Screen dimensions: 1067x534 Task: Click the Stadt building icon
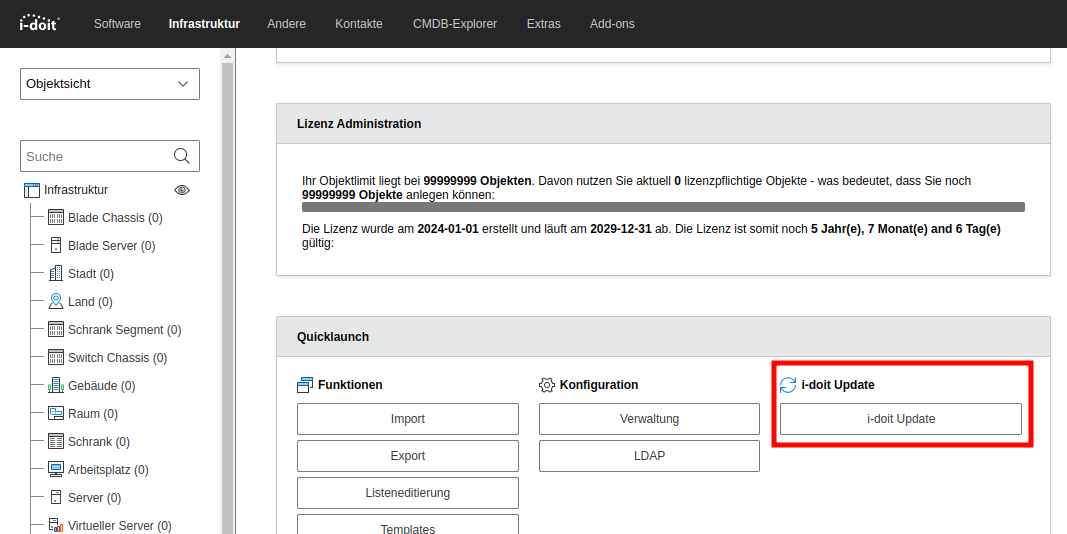tap(56, 273)
